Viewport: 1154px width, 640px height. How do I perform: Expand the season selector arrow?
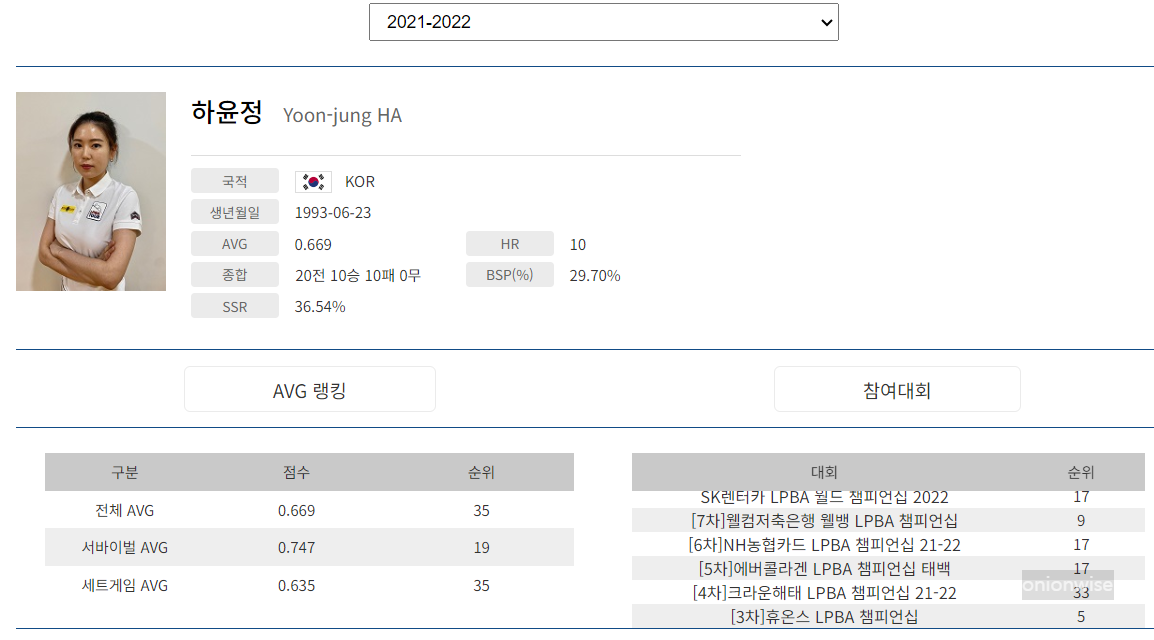point(825,21)
